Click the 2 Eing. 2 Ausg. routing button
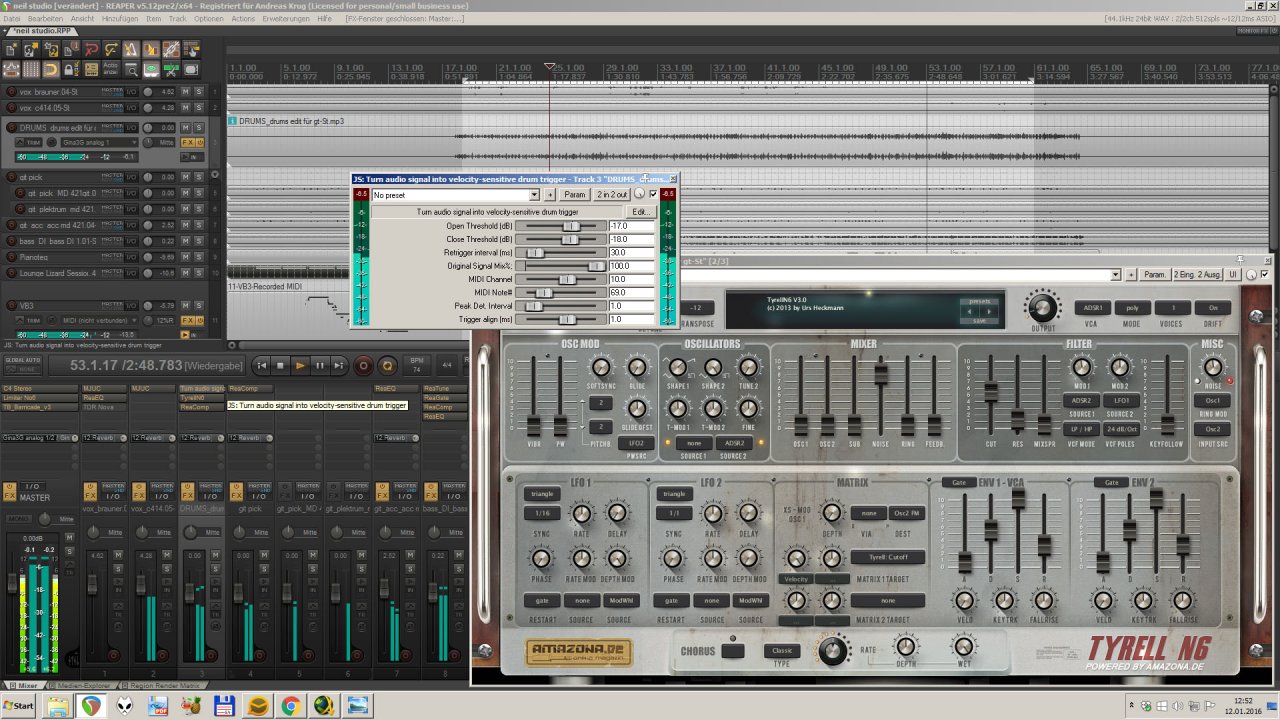1280x720 pixels. (x=1198, y=274)
